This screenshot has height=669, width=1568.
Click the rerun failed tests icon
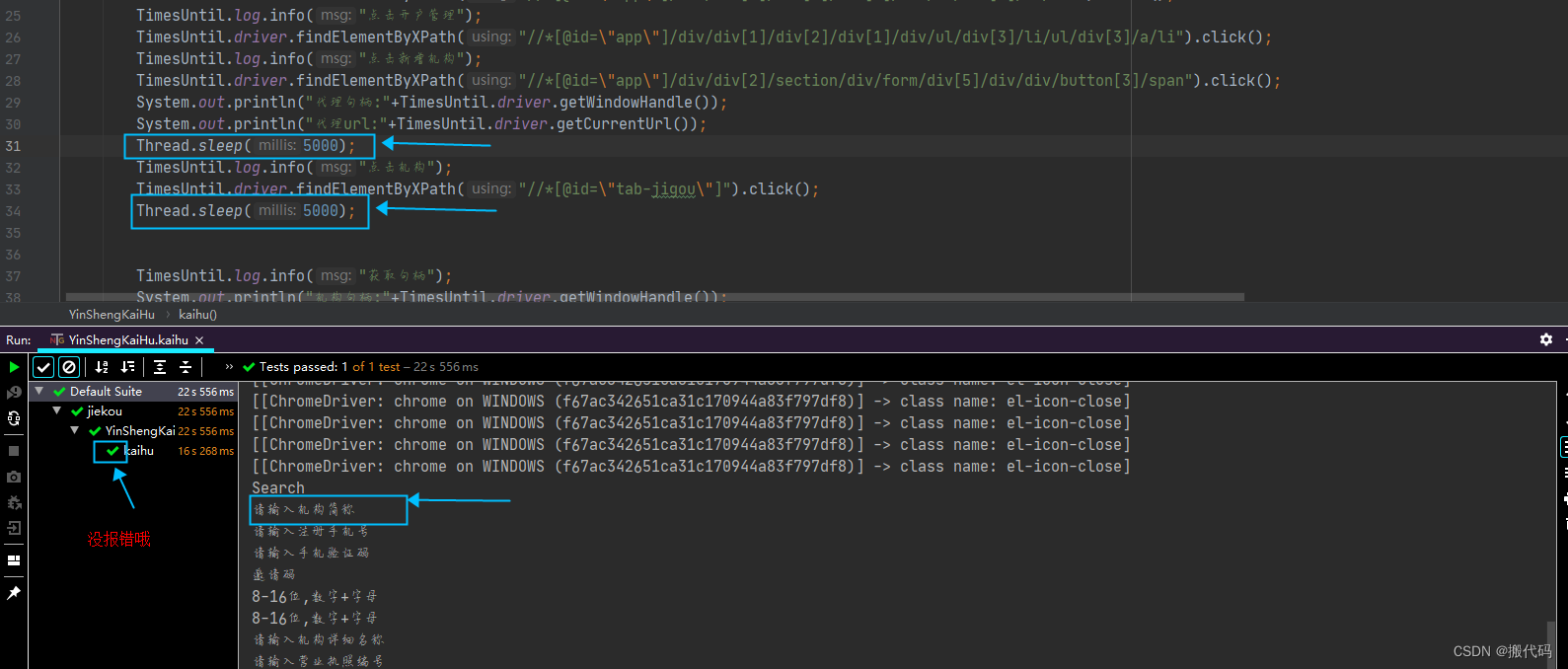(x=14, y=393)
